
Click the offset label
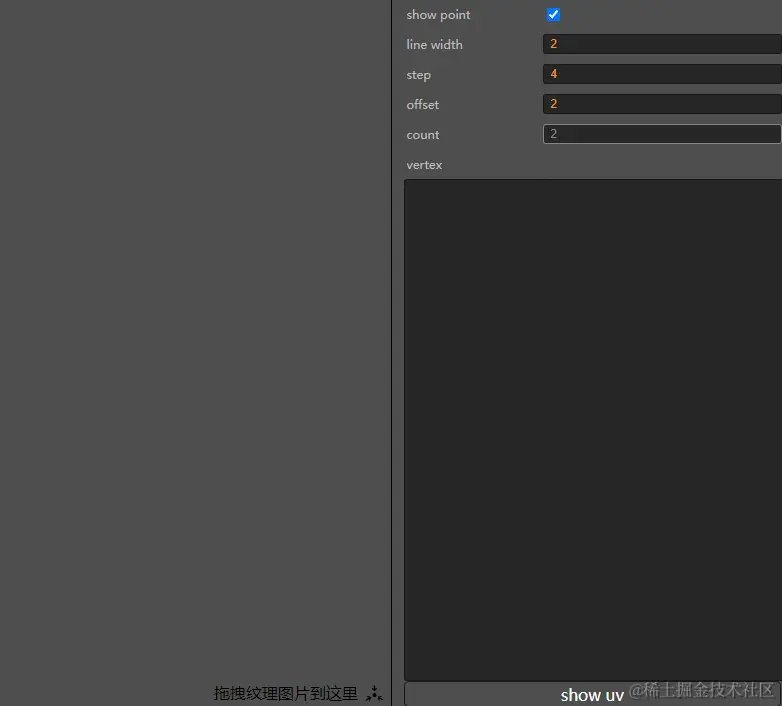click(x=422, y=105)
